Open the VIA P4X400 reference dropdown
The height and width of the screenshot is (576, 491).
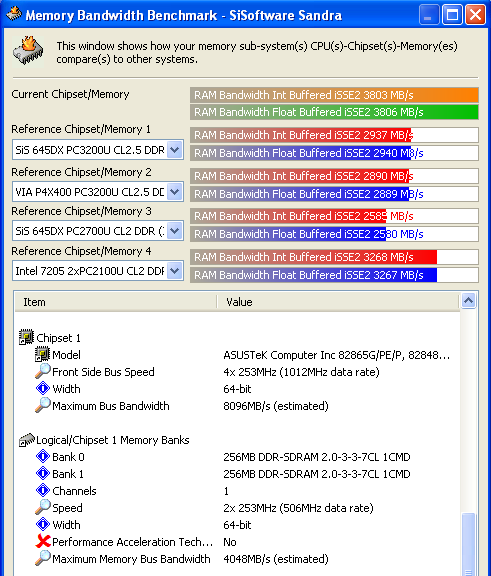tap(175, 191)
